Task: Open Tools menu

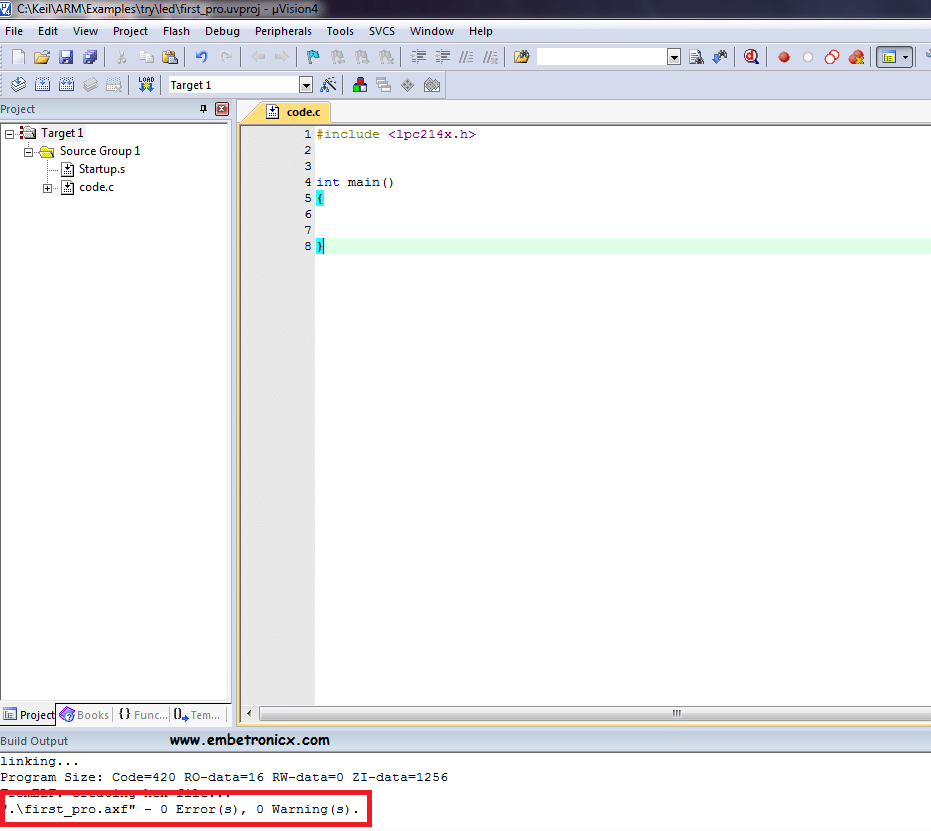Action: click(x=340, y=31)
